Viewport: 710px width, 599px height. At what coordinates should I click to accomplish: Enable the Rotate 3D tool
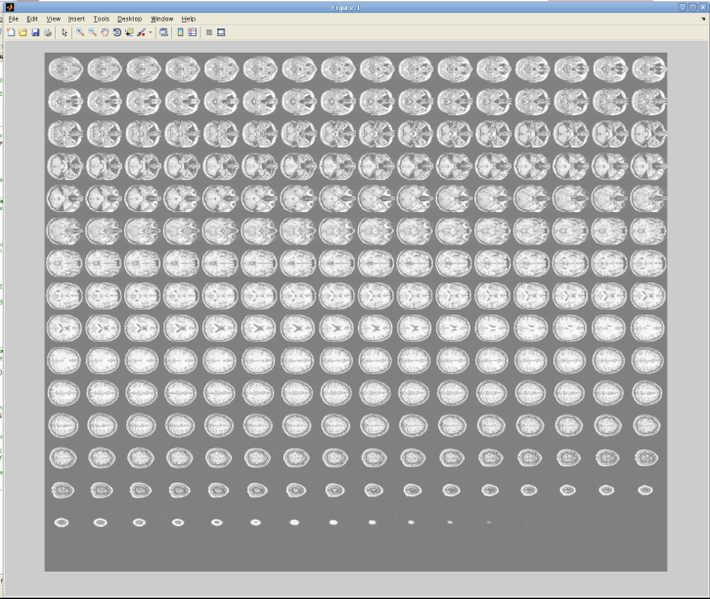click(116, 32)
